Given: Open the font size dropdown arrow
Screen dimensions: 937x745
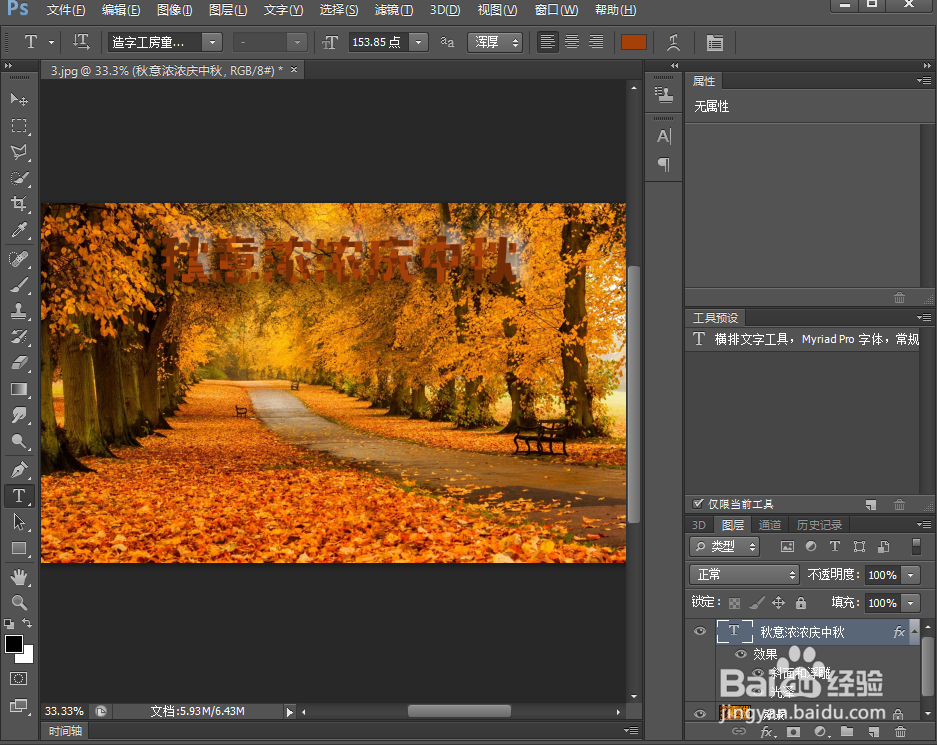Looking at the screenshot, I should tap(418, 42).
